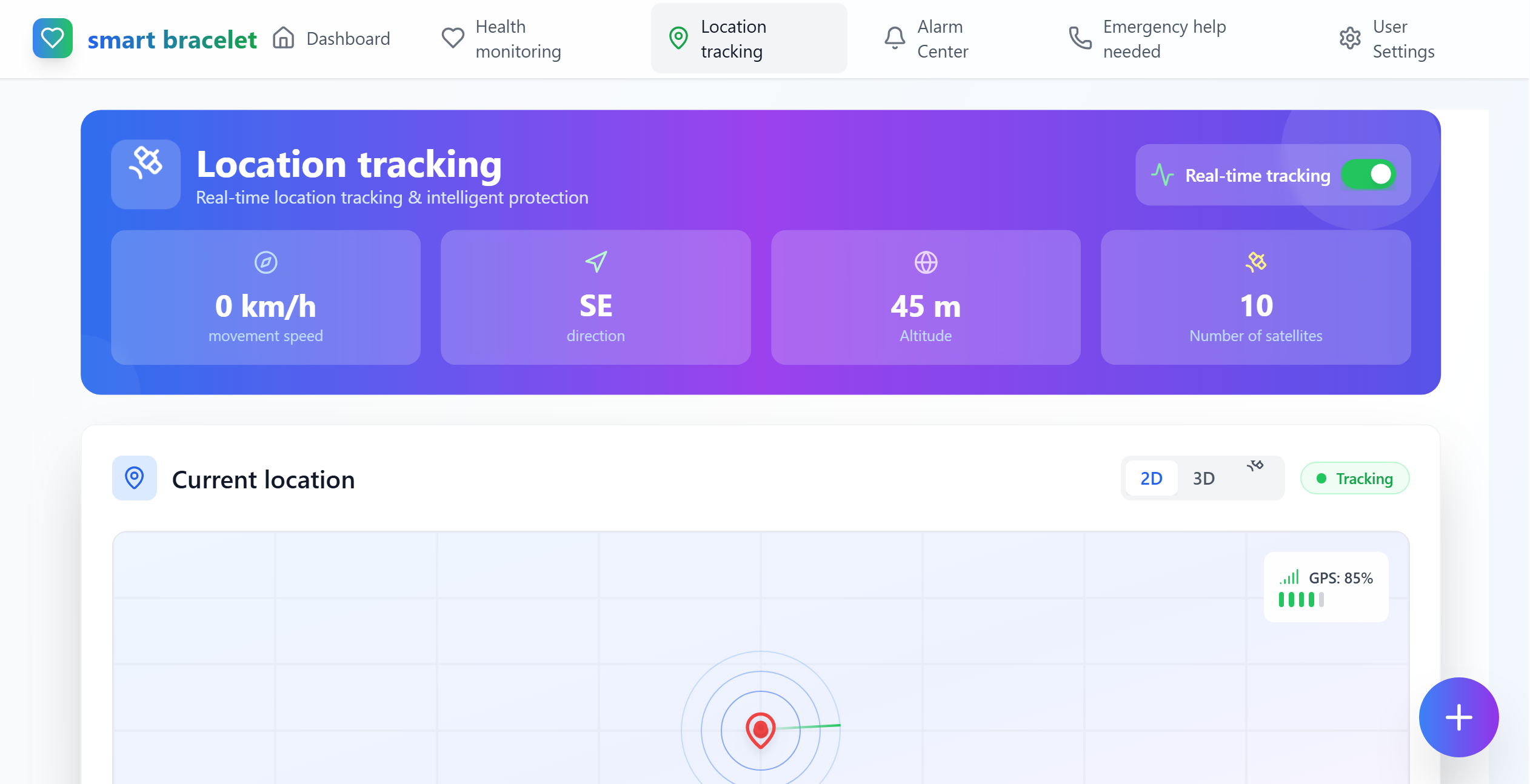Screen dimensions: 1530x784
Task: Click the compass icon above movement speed
Action: click(x=266, y=262)
